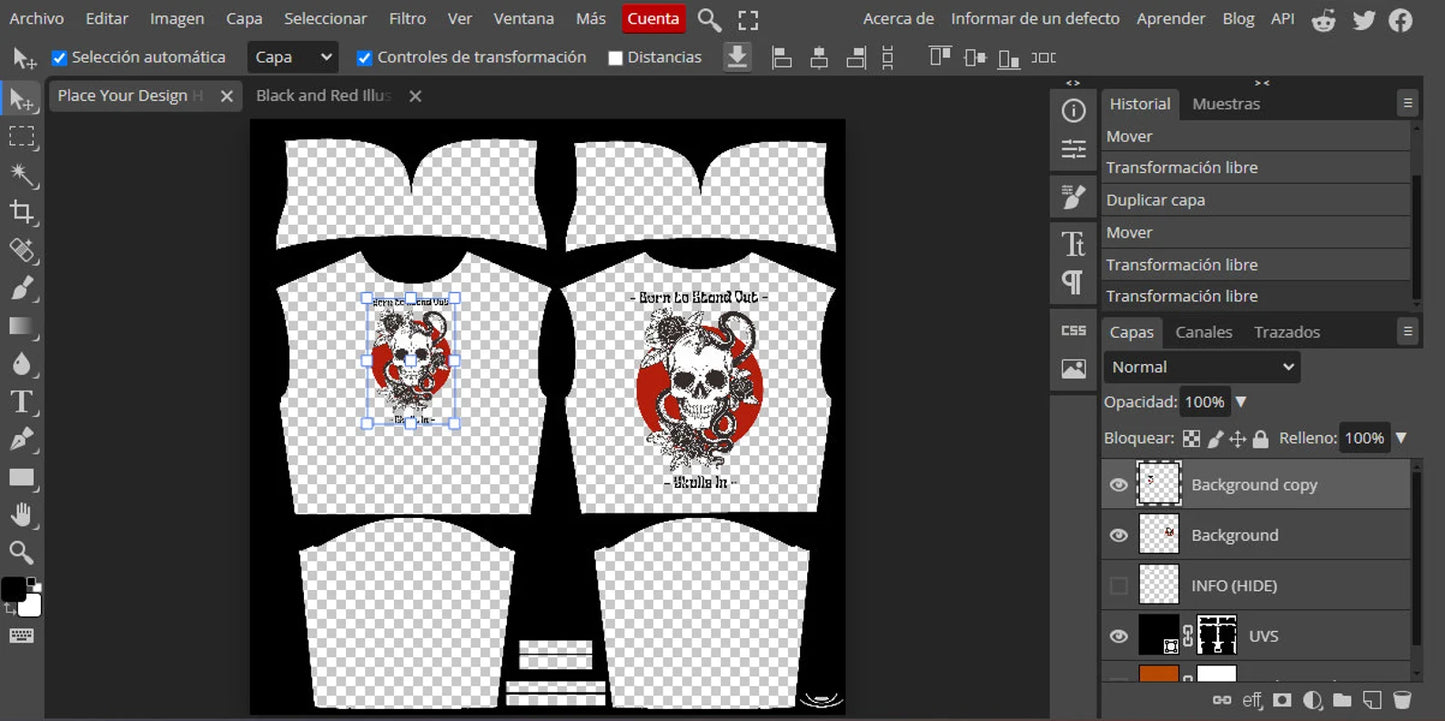Image resolution: width=1445 pixels, height=721 pixels.
Task: Open the Informar de un defecto link
Action: (1035, 19)
